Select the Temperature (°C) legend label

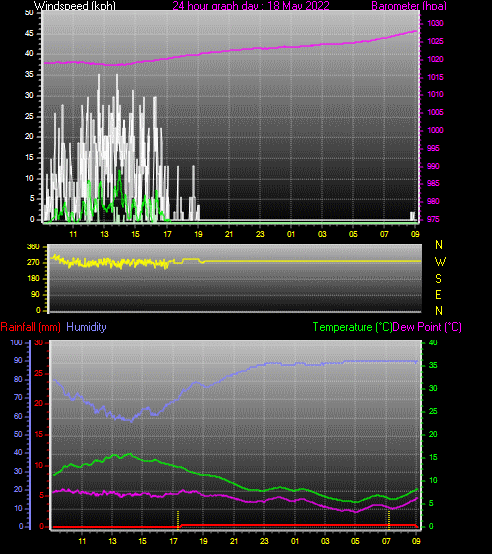click(352, 327)
